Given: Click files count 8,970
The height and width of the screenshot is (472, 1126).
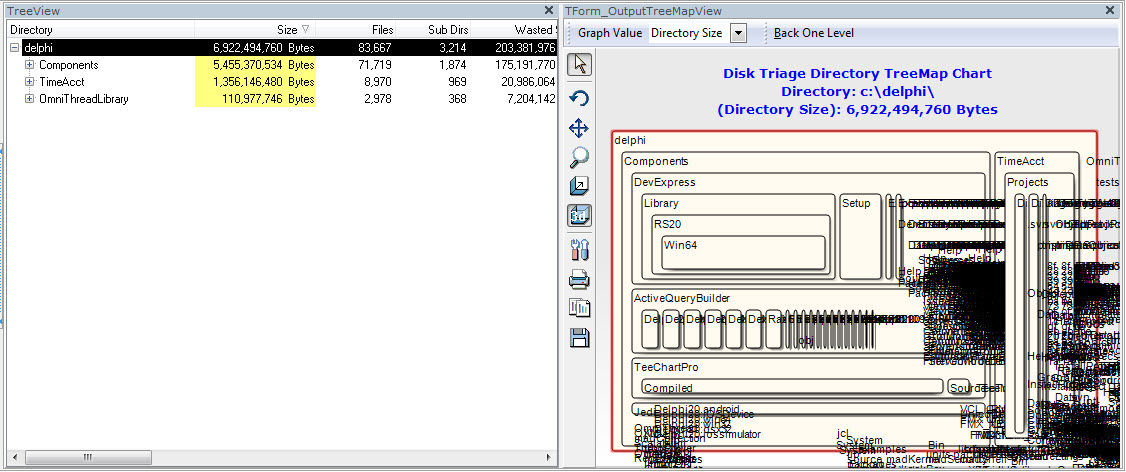Looking at the screenshot, I should (378, 82).
